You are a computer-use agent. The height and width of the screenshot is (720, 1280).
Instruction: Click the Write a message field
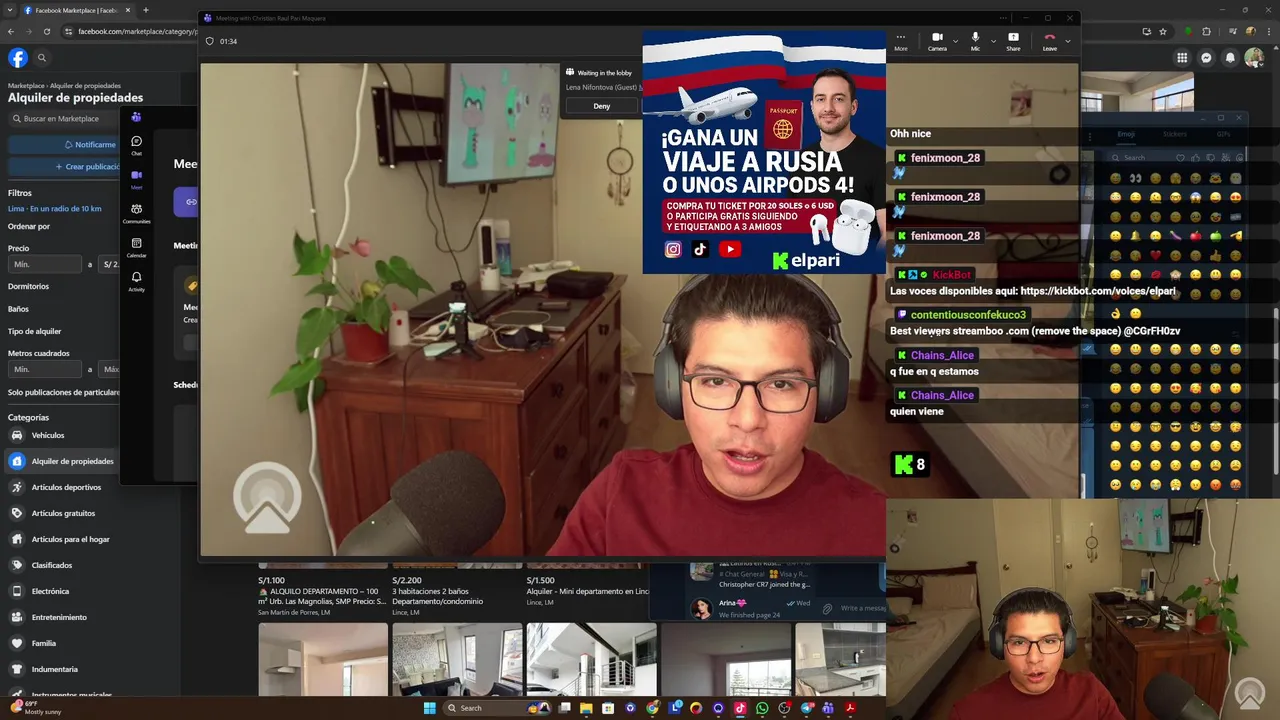point(864,608)
